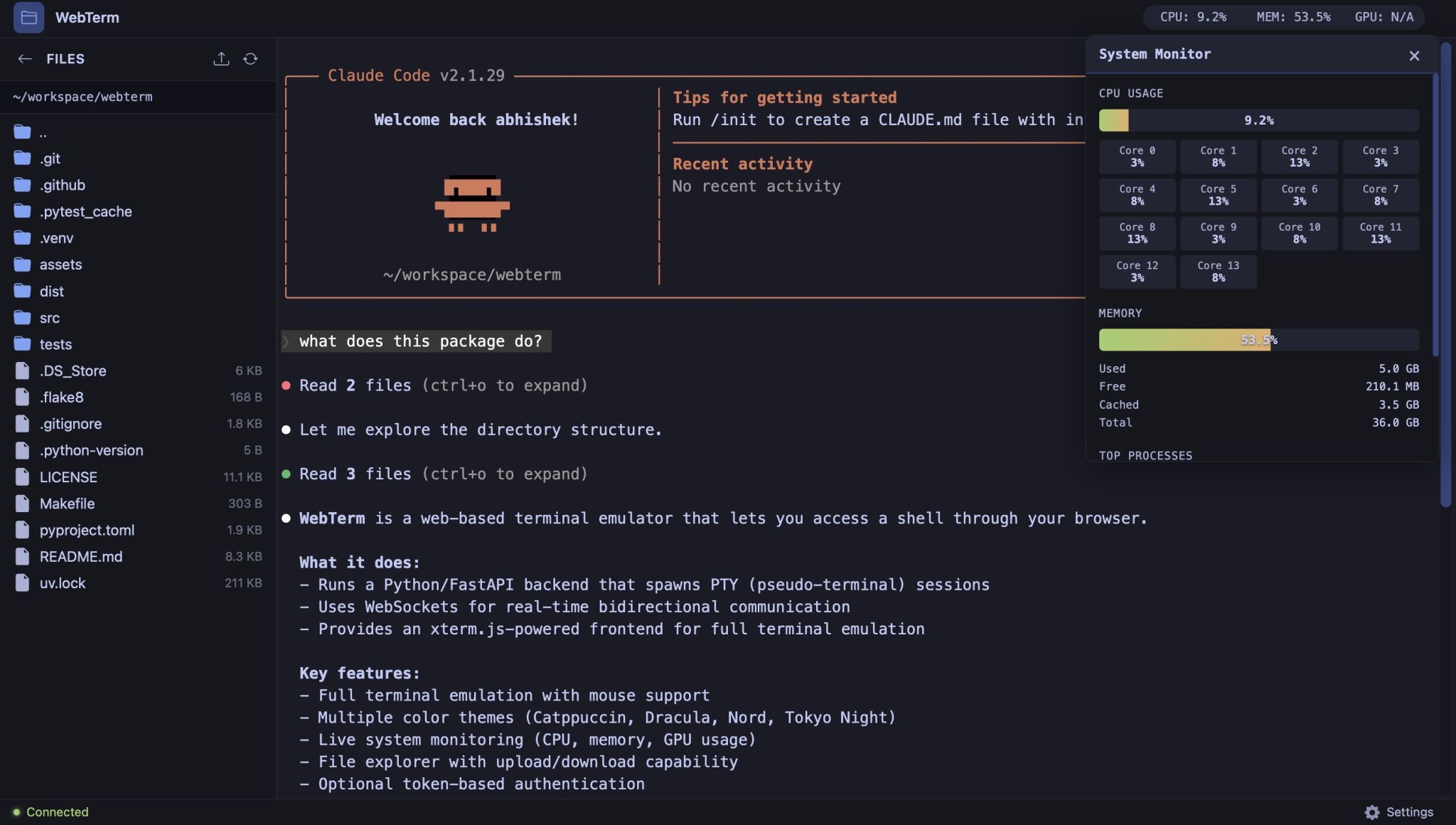Image resolution: width=1456 pixels, height=825 pixels.
Task: Select the Makefile file
Action: point(138,504)
